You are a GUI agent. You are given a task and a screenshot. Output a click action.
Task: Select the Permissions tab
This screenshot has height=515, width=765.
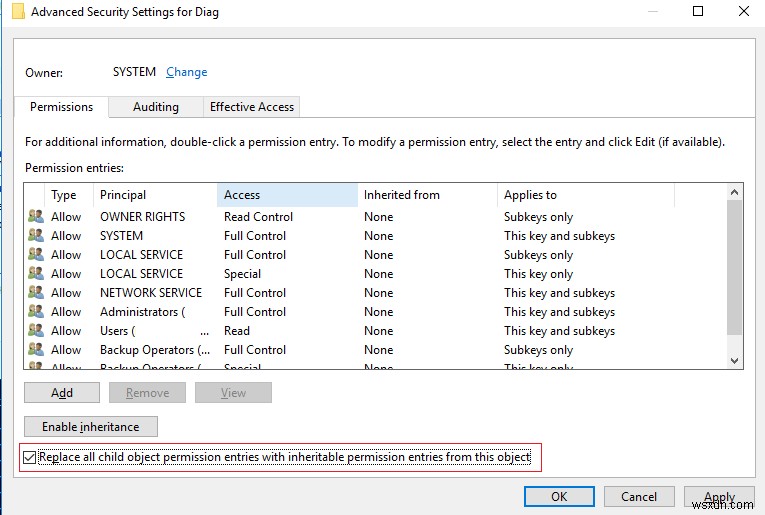61,107
